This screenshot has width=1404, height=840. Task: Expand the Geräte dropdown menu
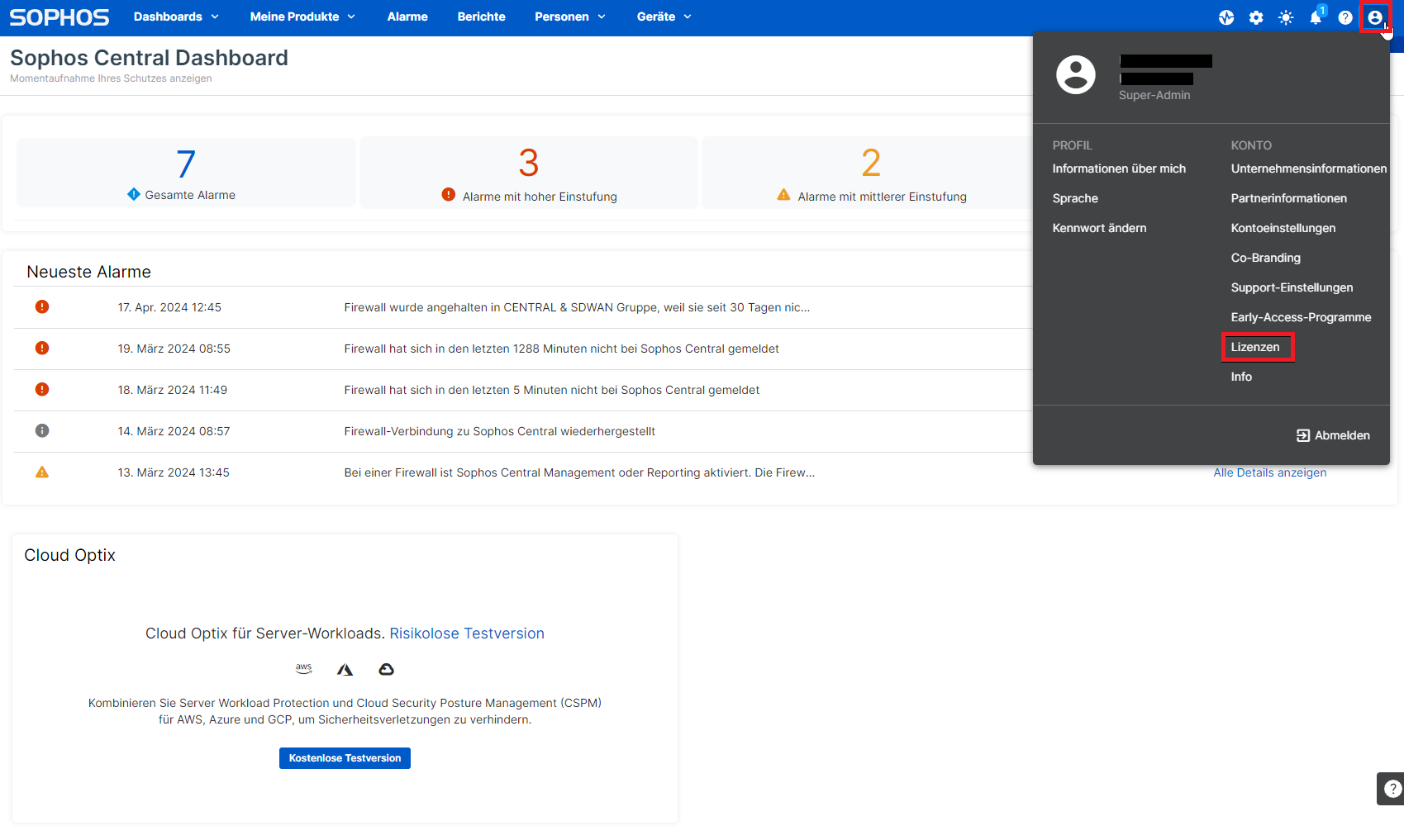[664, 17]
